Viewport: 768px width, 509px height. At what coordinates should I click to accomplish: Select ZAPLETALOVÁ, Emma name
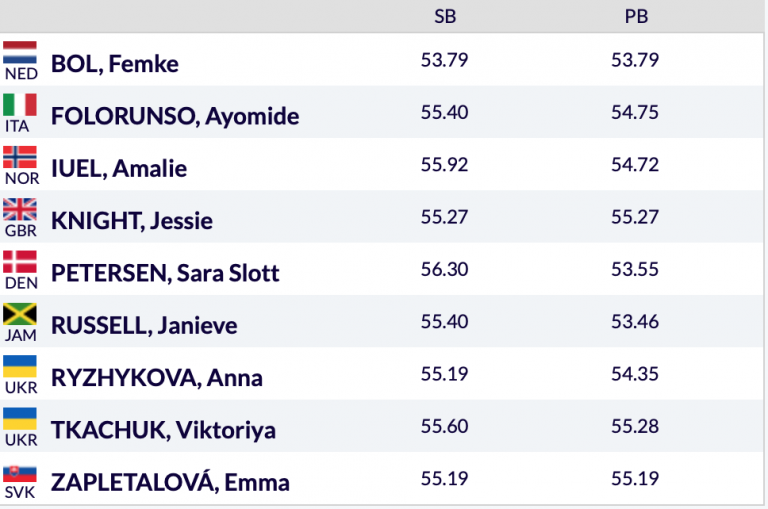click(x=170, y=482)
